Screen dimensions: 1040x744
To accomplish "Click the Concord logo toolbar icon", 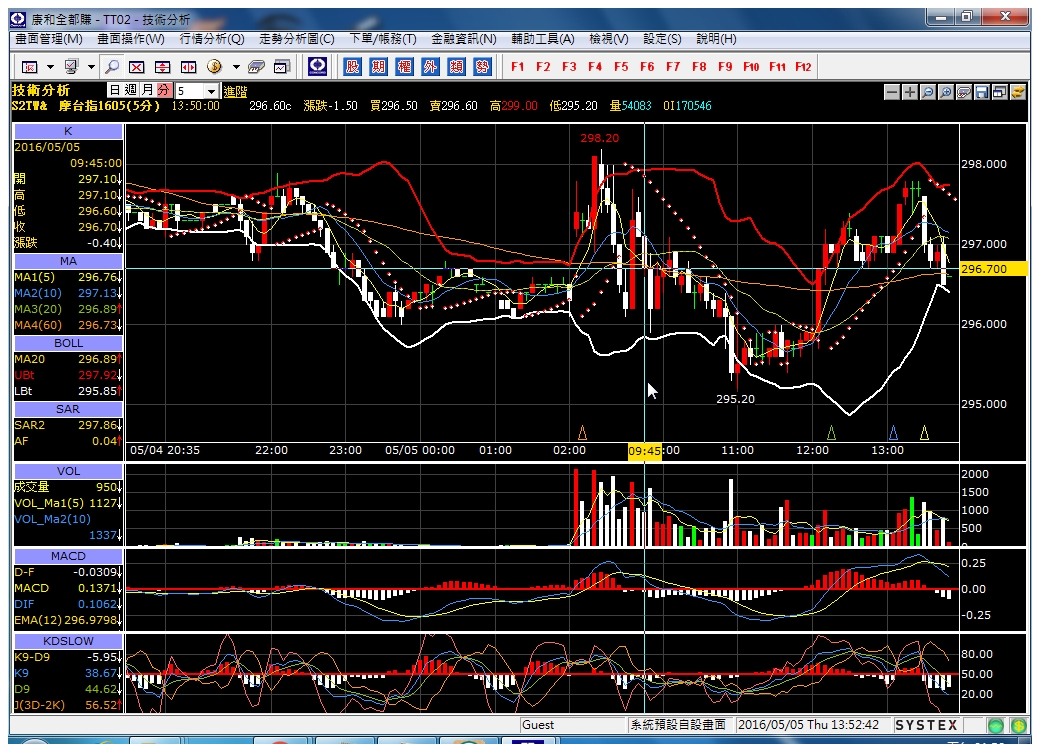I will point(318,66).
